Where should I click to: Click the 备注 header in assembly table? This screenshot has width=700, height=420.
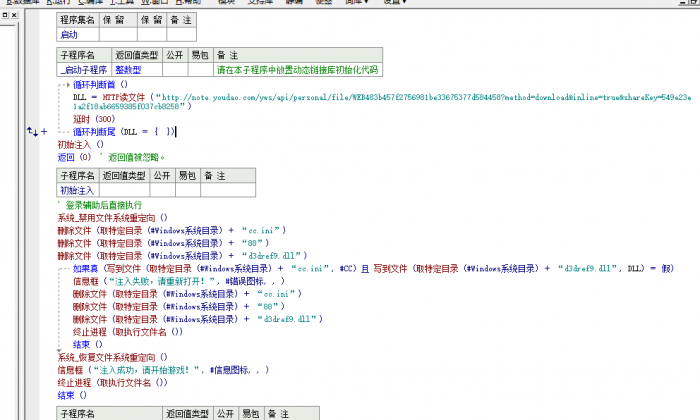click(x=181, y=20)
